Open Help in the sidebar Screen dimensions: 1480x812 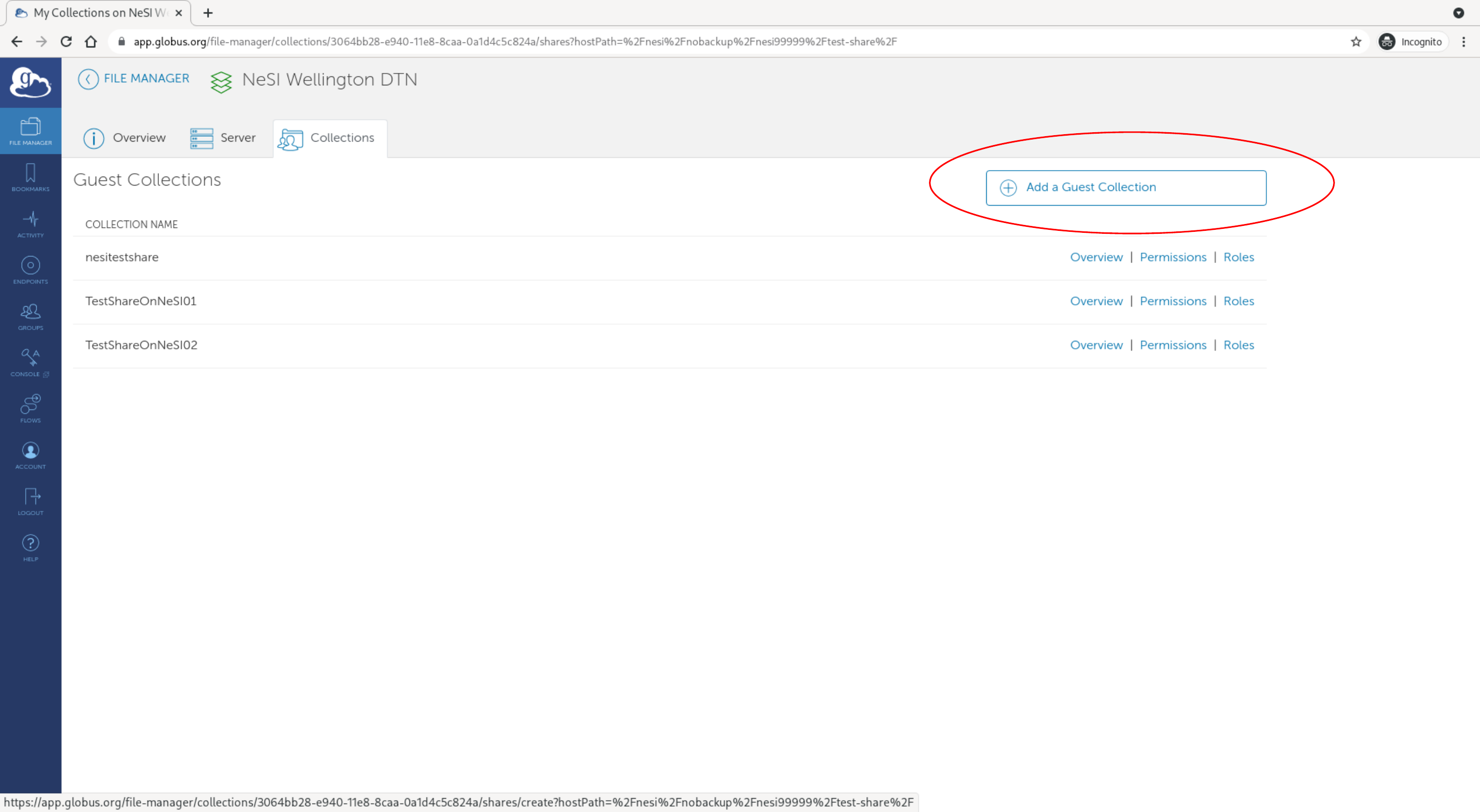[31, 547]
